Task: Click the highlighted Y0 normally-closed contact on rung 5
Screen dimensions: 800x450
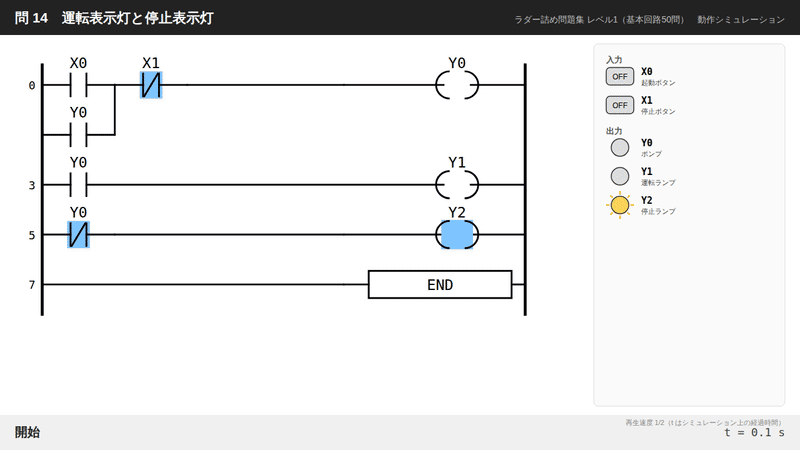Action: click(79, 235)
